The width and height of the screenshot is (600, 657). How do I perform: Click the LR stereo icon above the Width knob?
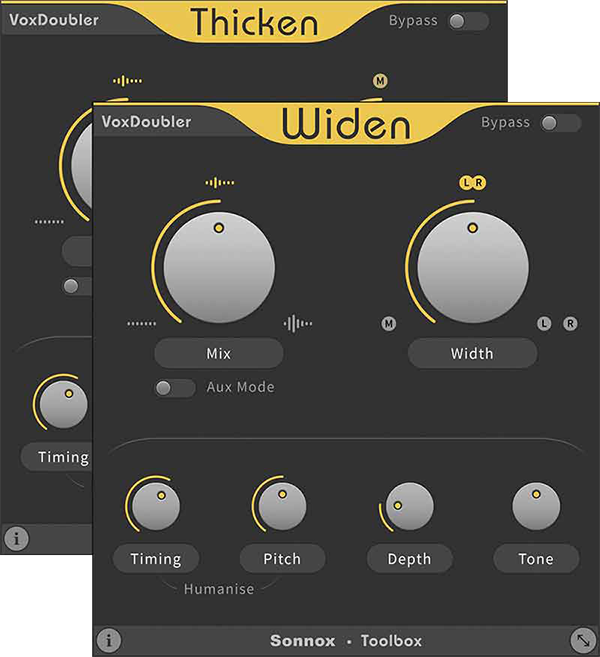tap(473, 183)
